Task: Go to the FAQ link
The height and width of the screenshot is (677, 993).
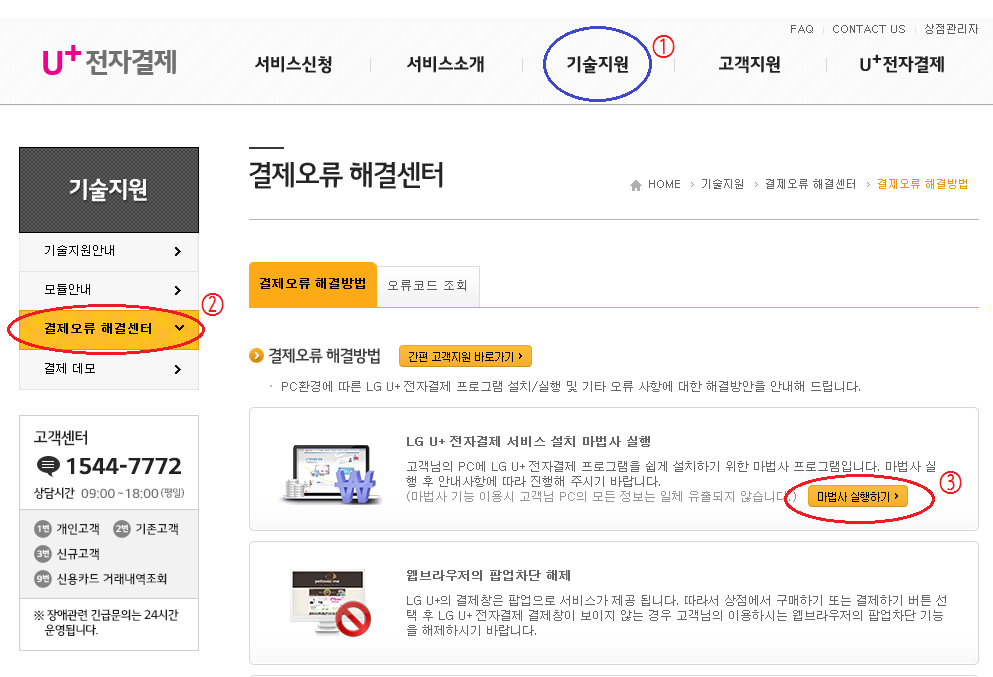Action: tap(802, 29)
